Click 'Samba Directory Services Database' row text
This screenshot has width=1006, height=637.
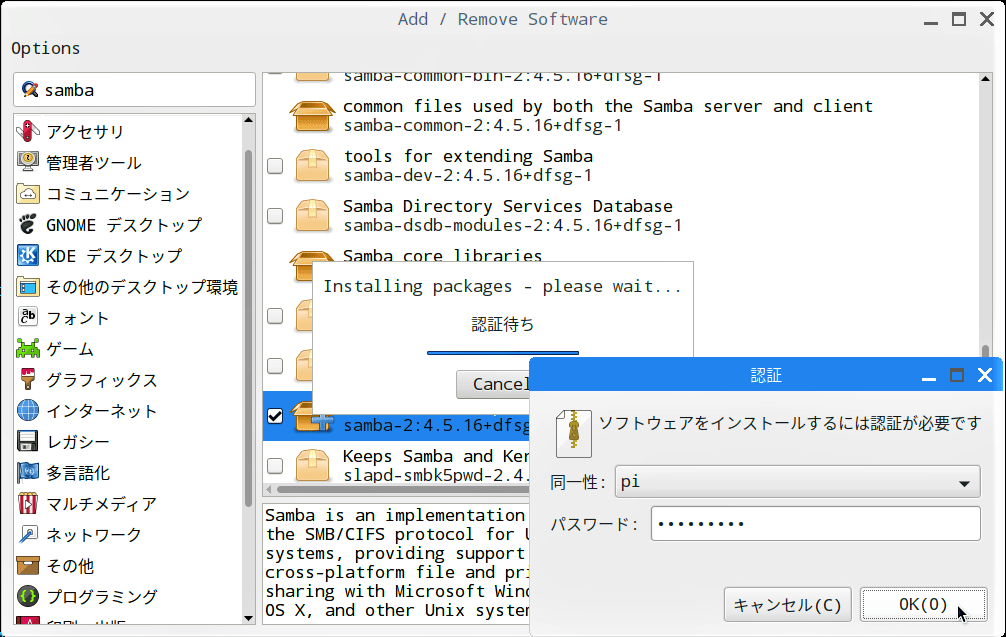pos(507,206)
